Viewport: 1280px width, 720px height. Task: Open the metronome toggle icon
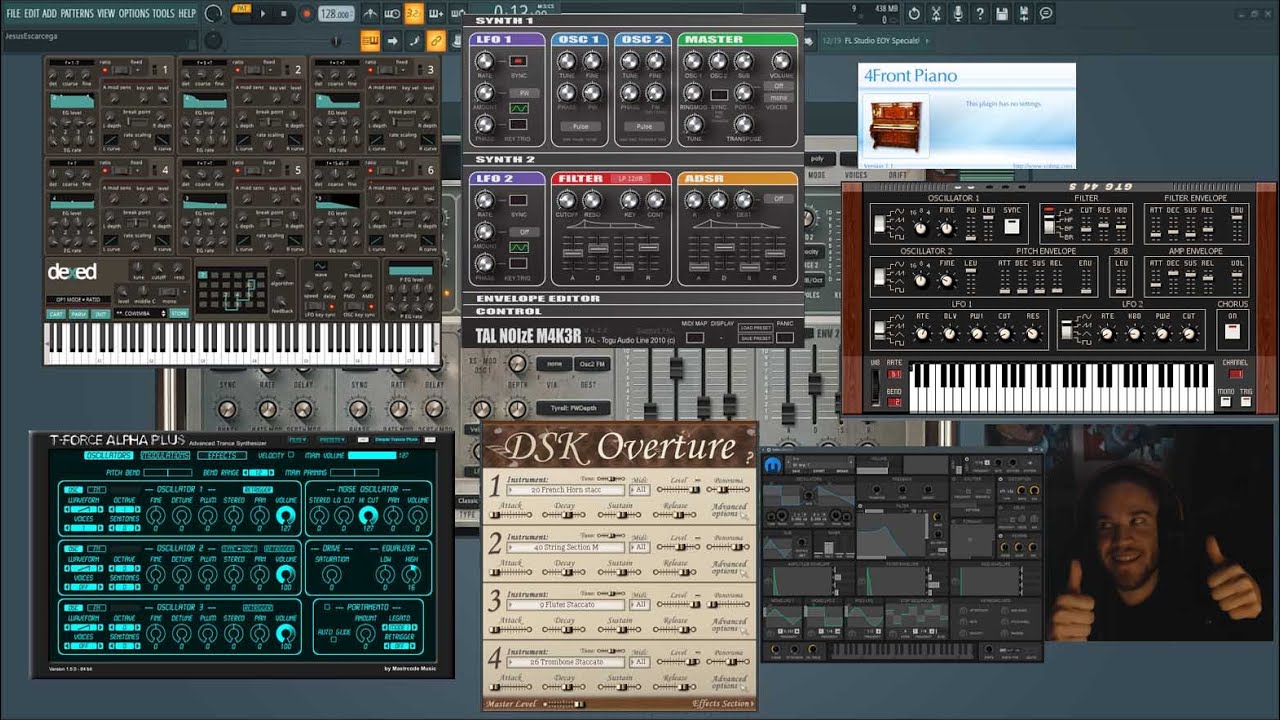point(371,14)
